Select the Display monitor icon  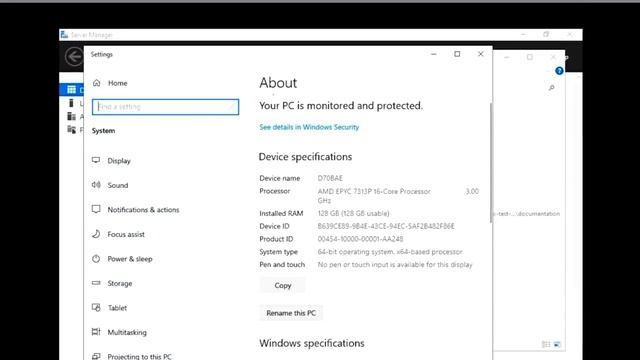[96, 160]
